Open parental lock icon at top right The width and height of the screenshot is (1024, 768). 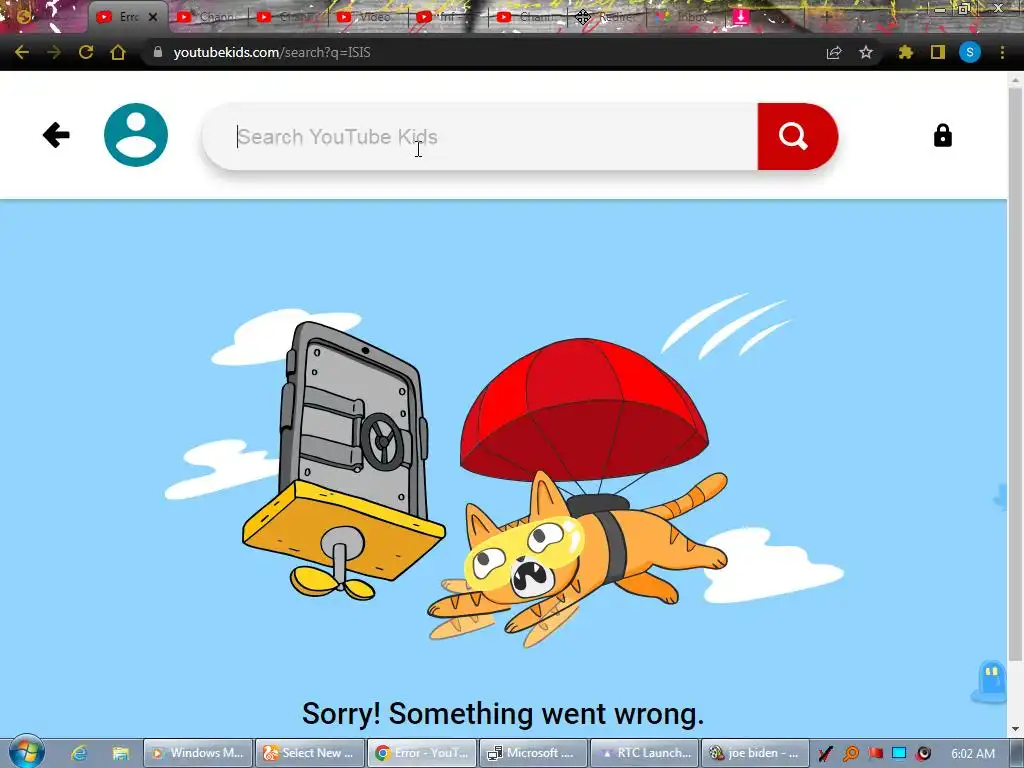click(x=942, y=136)
